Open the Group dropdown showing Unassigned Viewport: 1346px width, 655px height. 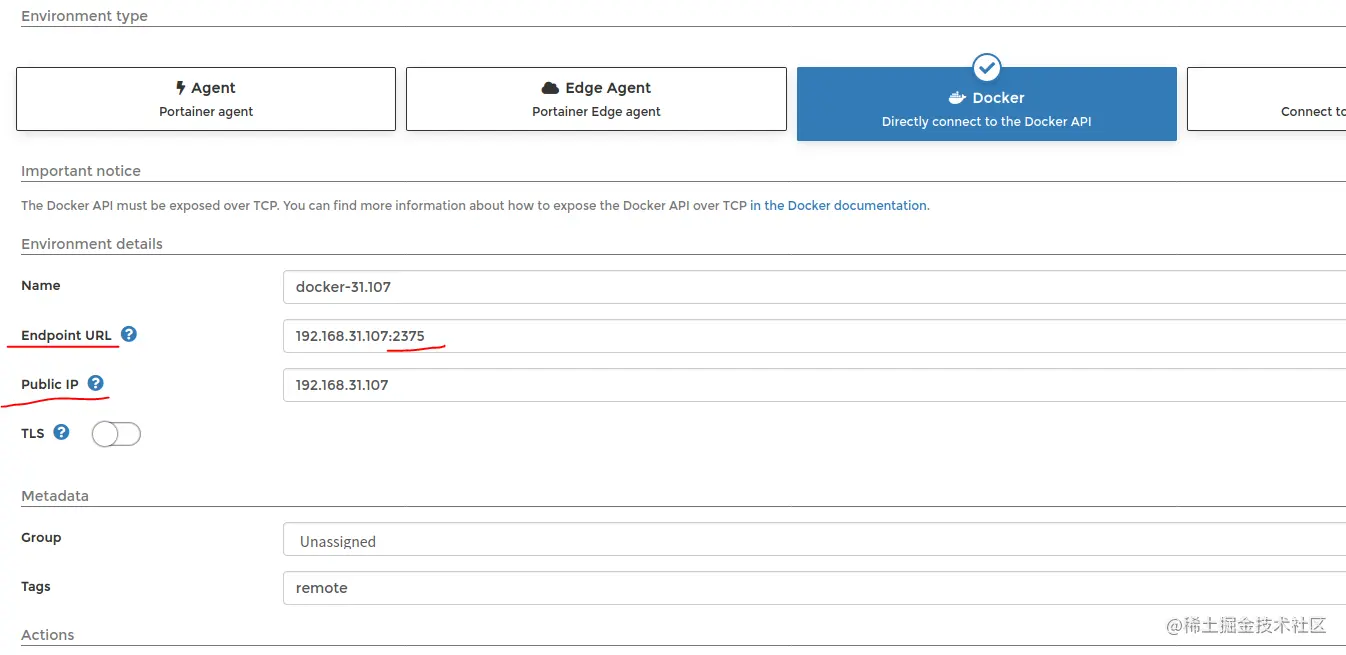click(814, 539)
